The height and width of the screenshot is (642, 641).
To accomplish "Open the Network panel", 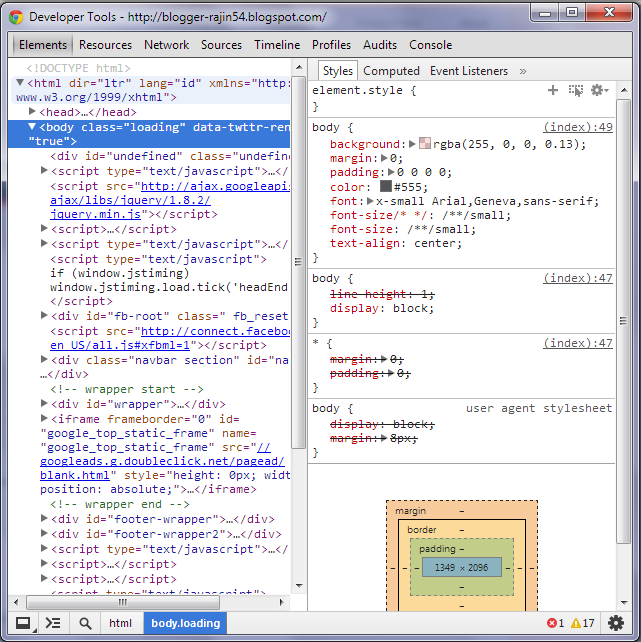I will [x=166, y=45].
